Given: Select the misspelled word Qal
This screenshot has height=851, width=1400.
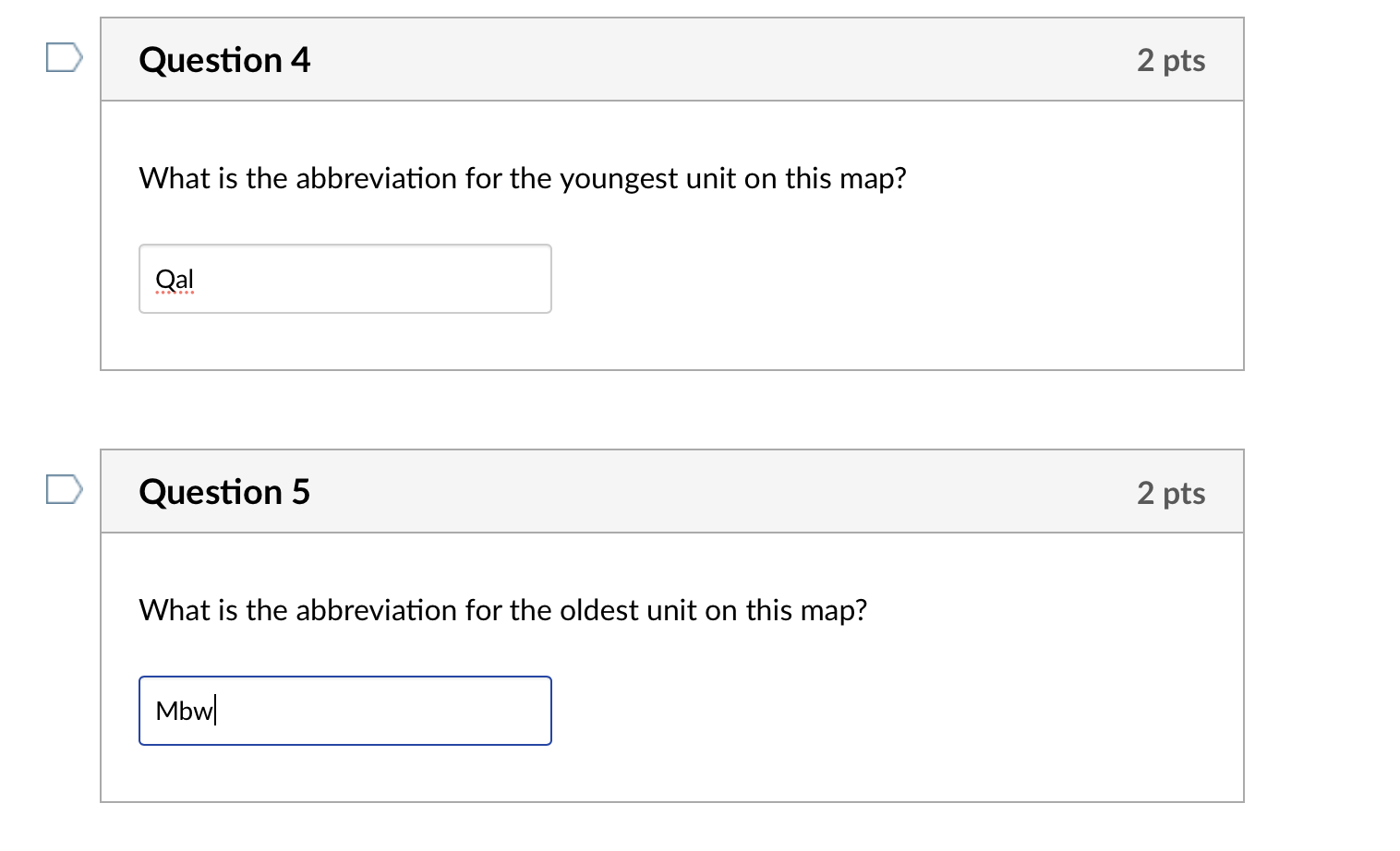Looking at the screenshot, I should [174, 278].
